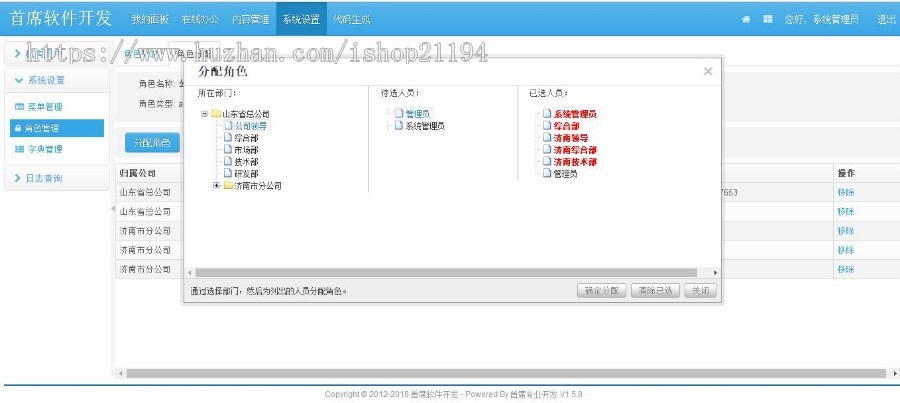Click 管理员 in the 已选人员 list
Image resolution: width=900 pixels, height=403 pixels.
point(565,173)
